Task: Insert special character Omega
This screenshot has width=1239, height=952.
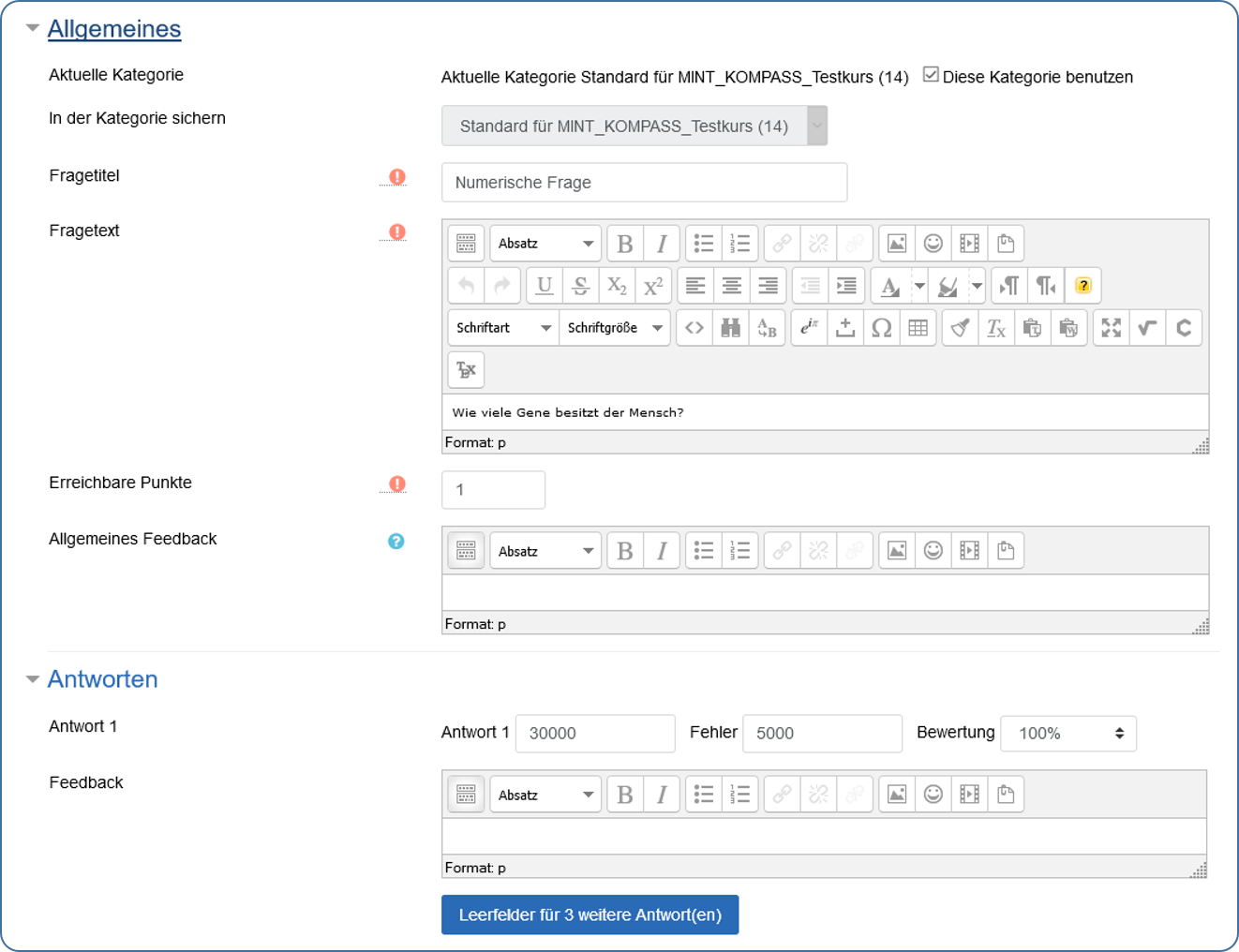Action: tap(882, 328)
